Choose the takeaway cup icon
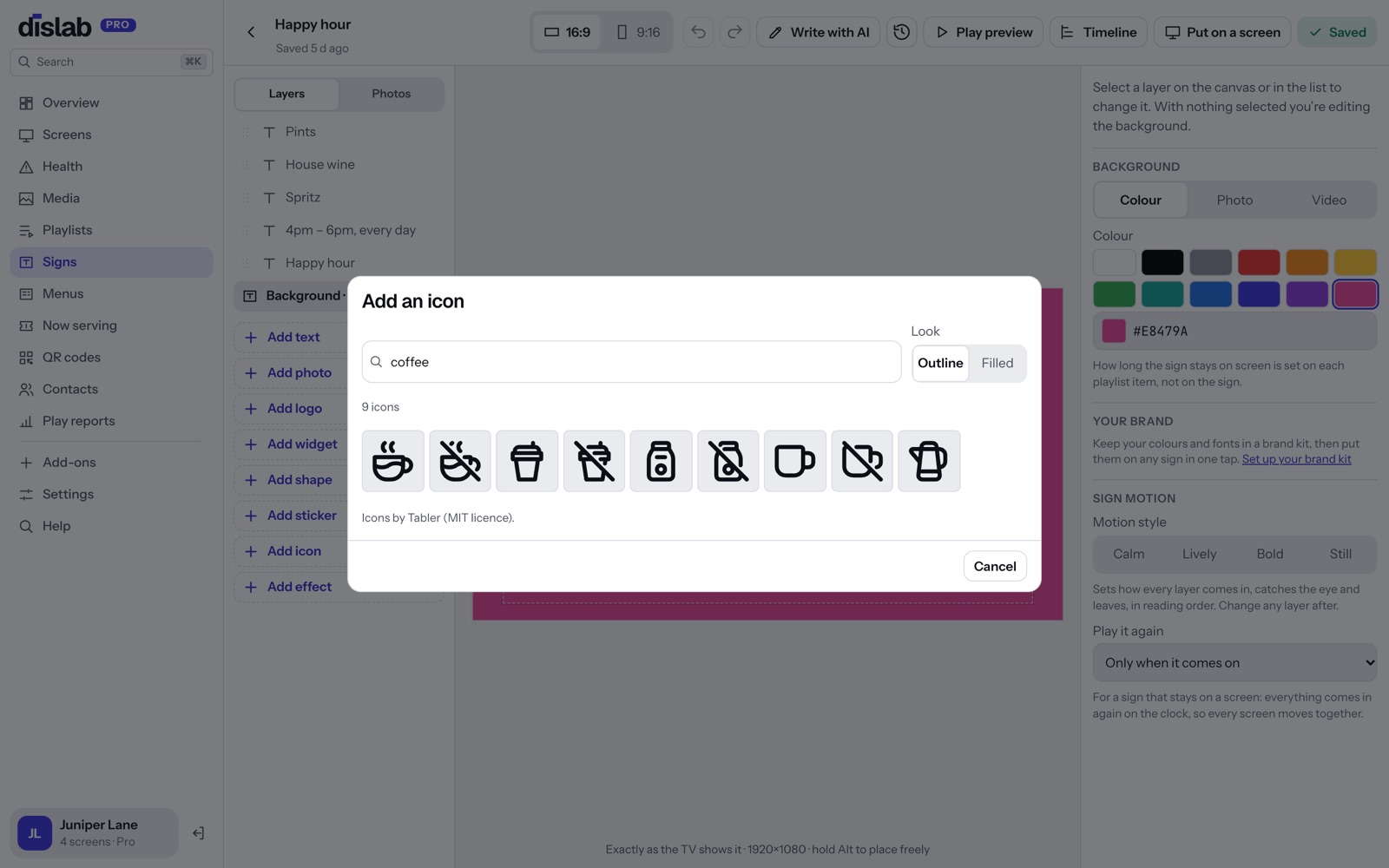1389x868 pixels. coord(527,461)
